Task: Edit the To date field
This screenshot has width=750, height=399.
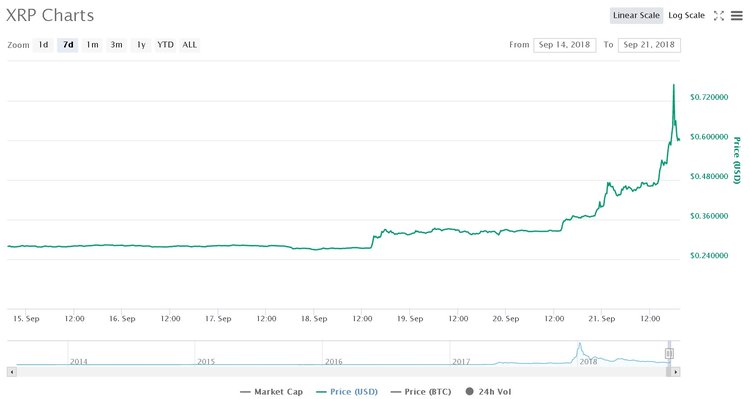Action: coord(649,45)
